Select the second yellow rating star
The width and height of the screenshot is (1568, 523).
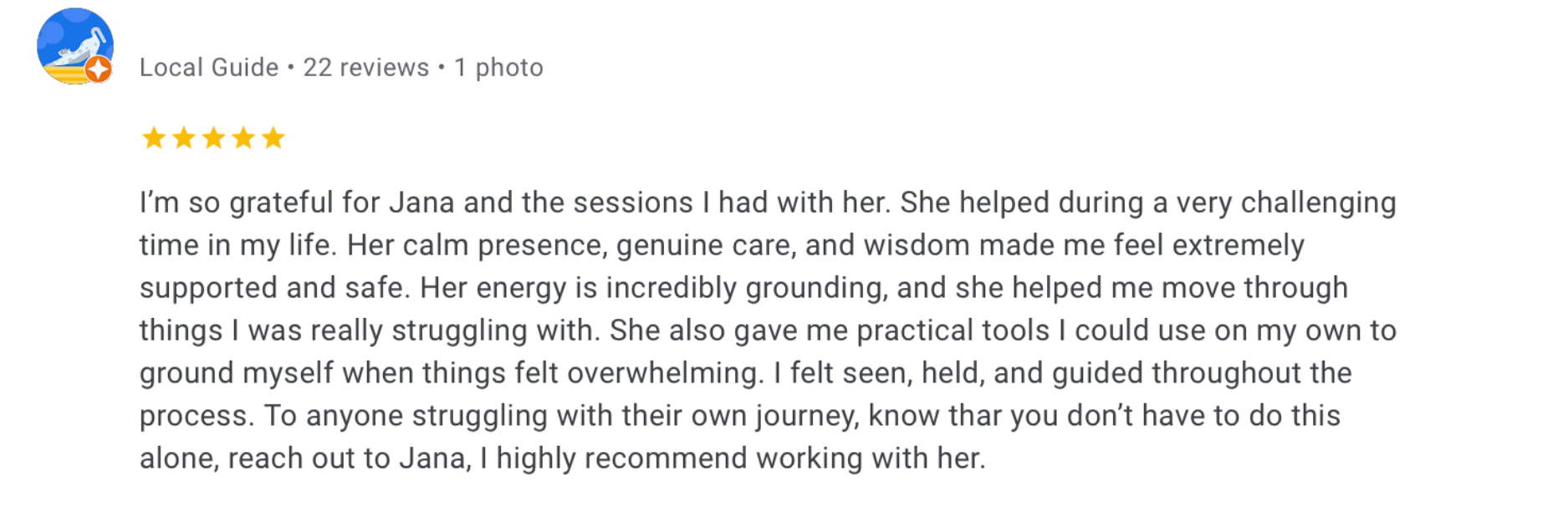184,138
